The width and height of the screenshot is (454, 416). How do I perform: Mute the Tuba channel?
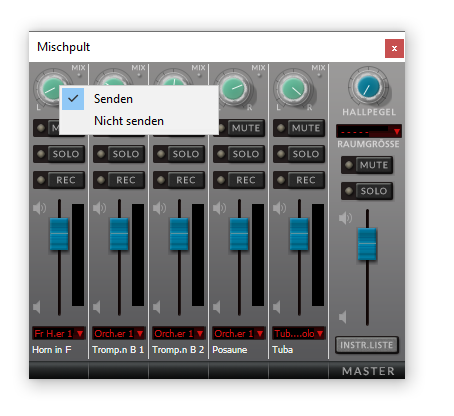299,128
